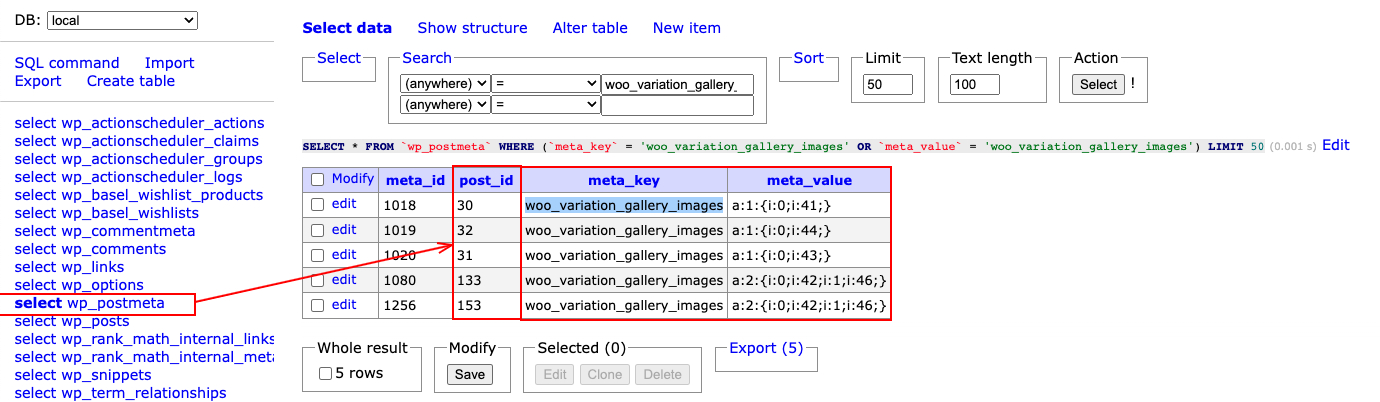This screenshot has height=402, width=1380.
Task: Sort by the meta_key column header
Action: click(624, 180)
